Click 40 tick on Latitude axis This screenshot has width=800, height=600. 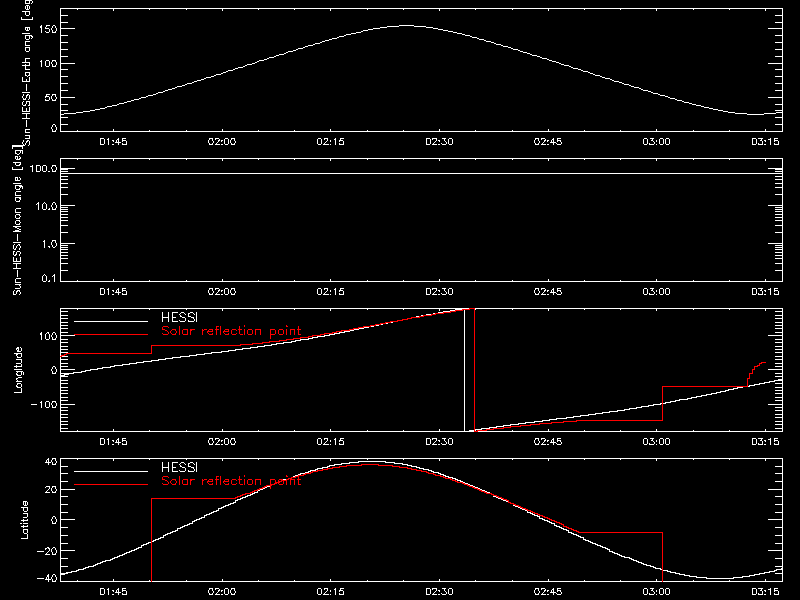(51, 462)
